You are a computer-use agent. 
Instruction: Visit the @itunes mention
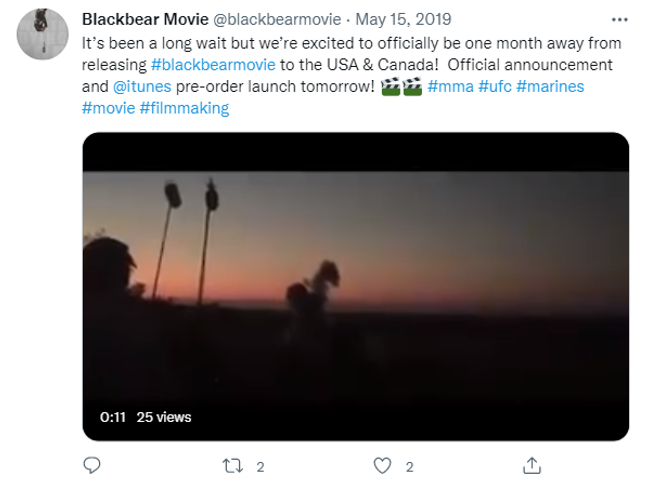point(142,86)
